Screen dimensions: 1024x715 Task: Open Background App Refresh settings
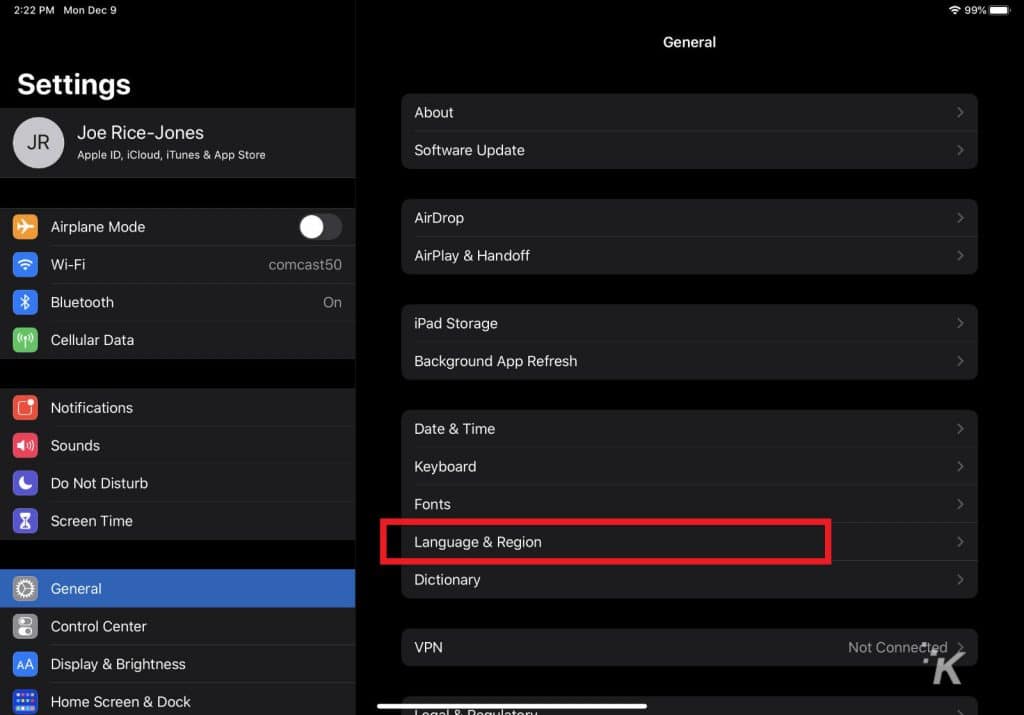[690, 361]
